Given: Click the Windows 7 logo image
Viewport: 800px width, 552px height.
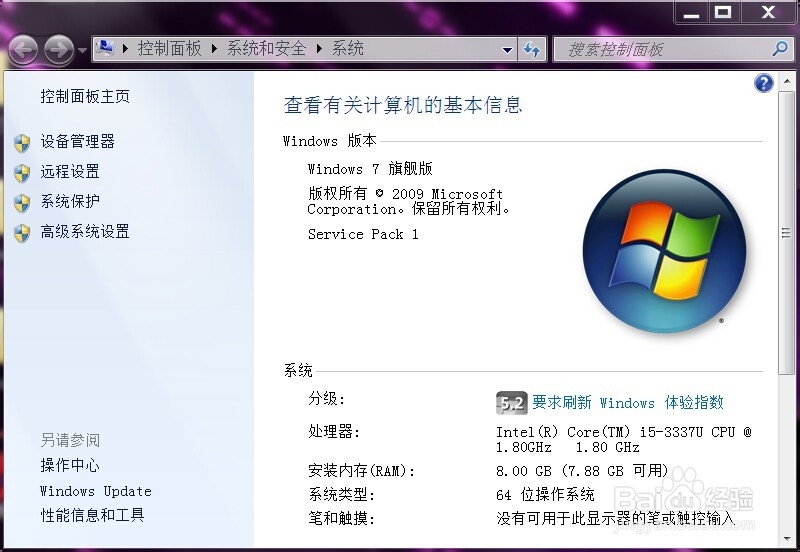Looking at the screenshot, I should click(664, 251).
